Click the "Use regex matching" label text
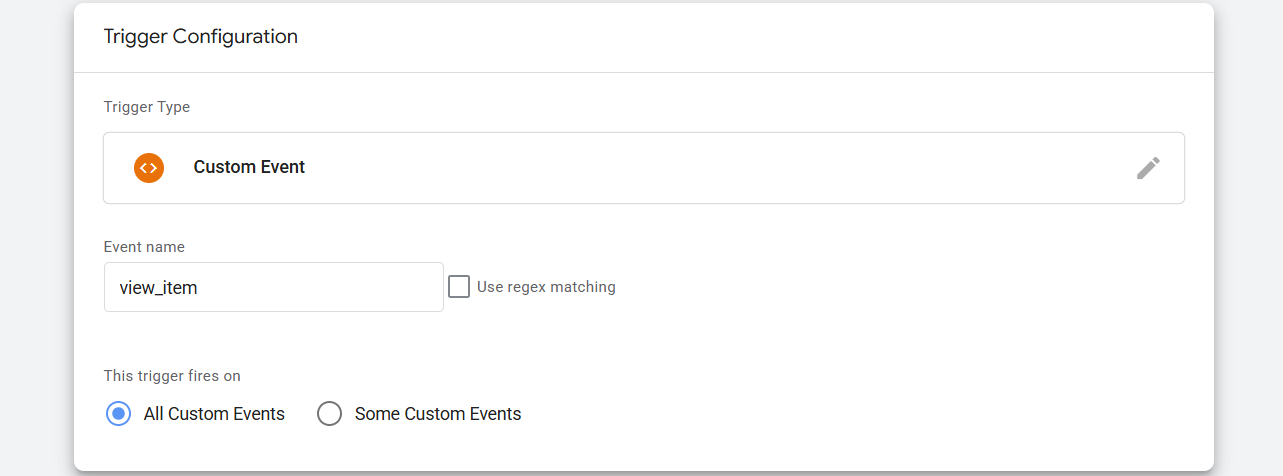This screenshot has width=1283, height=476. coord(546,287)
